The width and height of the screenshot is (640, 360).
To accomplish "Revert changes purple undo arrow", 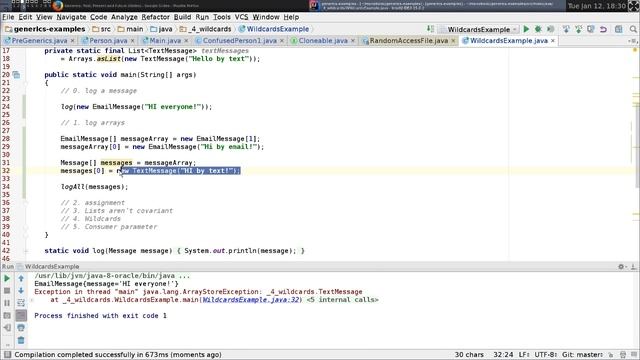I will tap(603, 29).
